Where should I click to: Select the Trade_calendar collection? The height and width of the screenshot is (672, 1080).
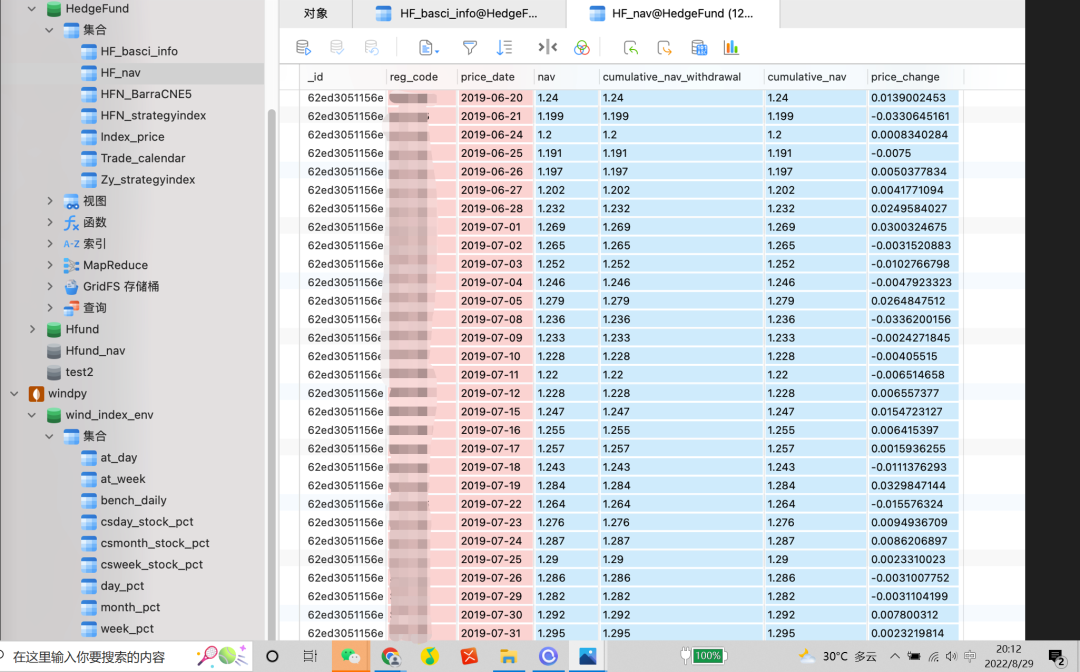(143, 158)
